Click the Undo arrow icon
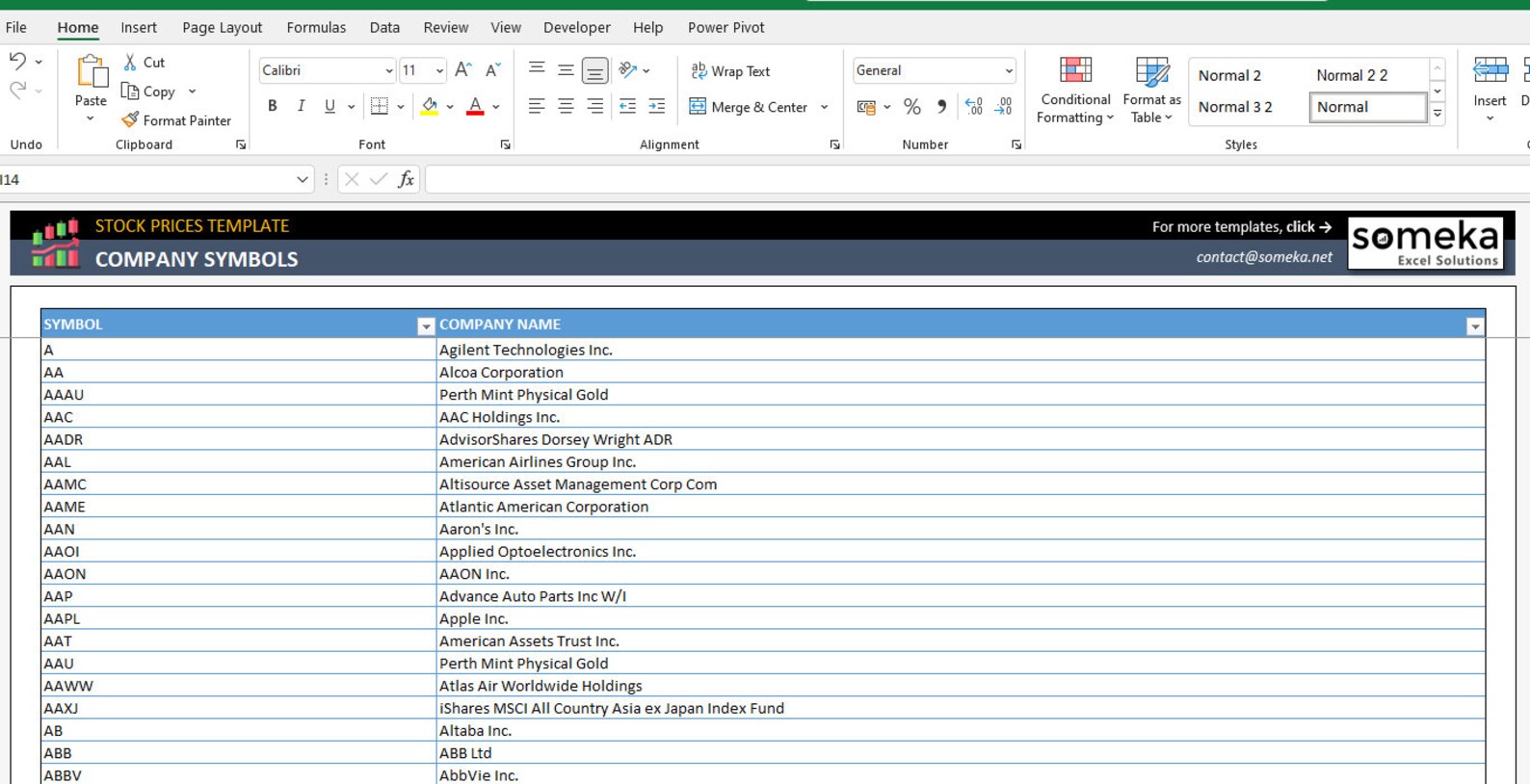Image resolution: width=1530 pixels, height=784 pixels. click(x=17, y=62)
